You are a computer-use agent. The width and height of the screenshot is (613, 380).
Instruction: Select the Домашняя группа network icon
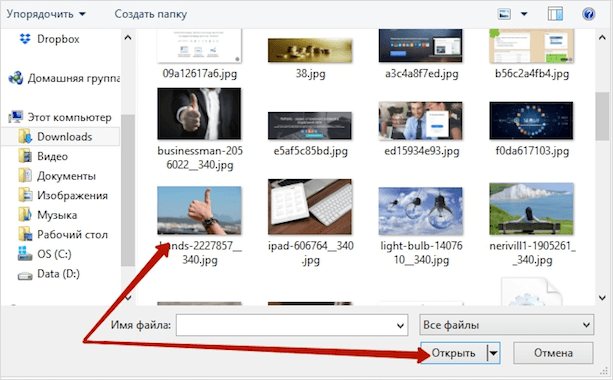pyautogui.click(x=16, y=78)
